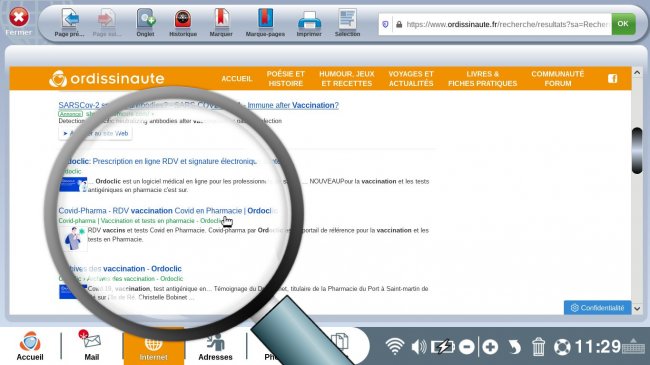
Task: Open the Historique browsing history
Action: (x=183, y=23)
